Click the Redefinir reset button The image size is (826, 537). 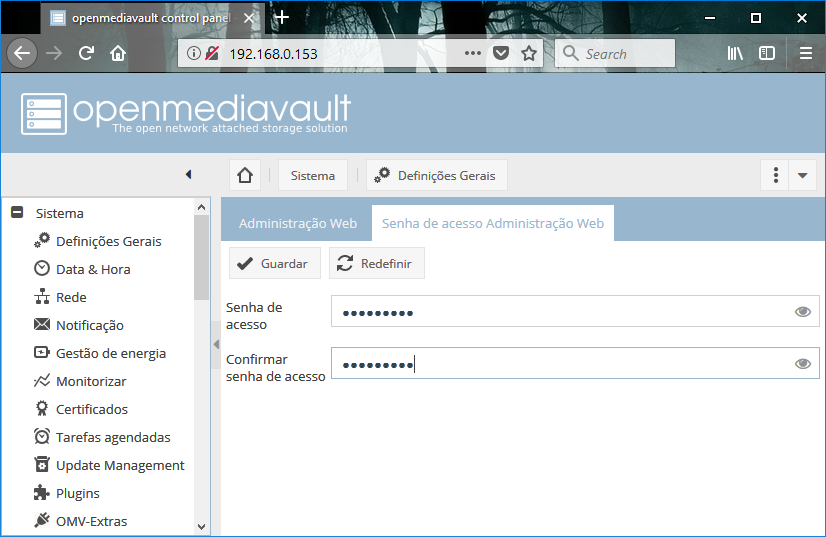coord(377,263)
